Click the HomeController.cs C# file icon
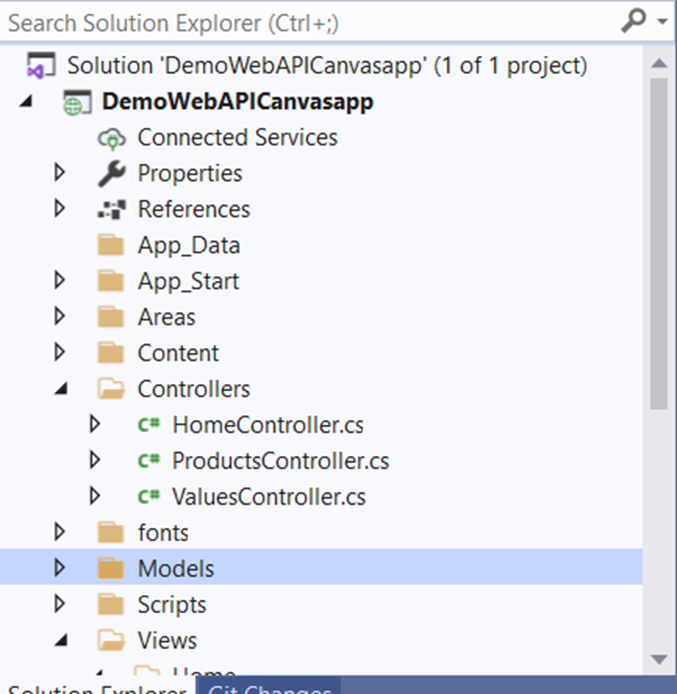 (x=149, y=425)
